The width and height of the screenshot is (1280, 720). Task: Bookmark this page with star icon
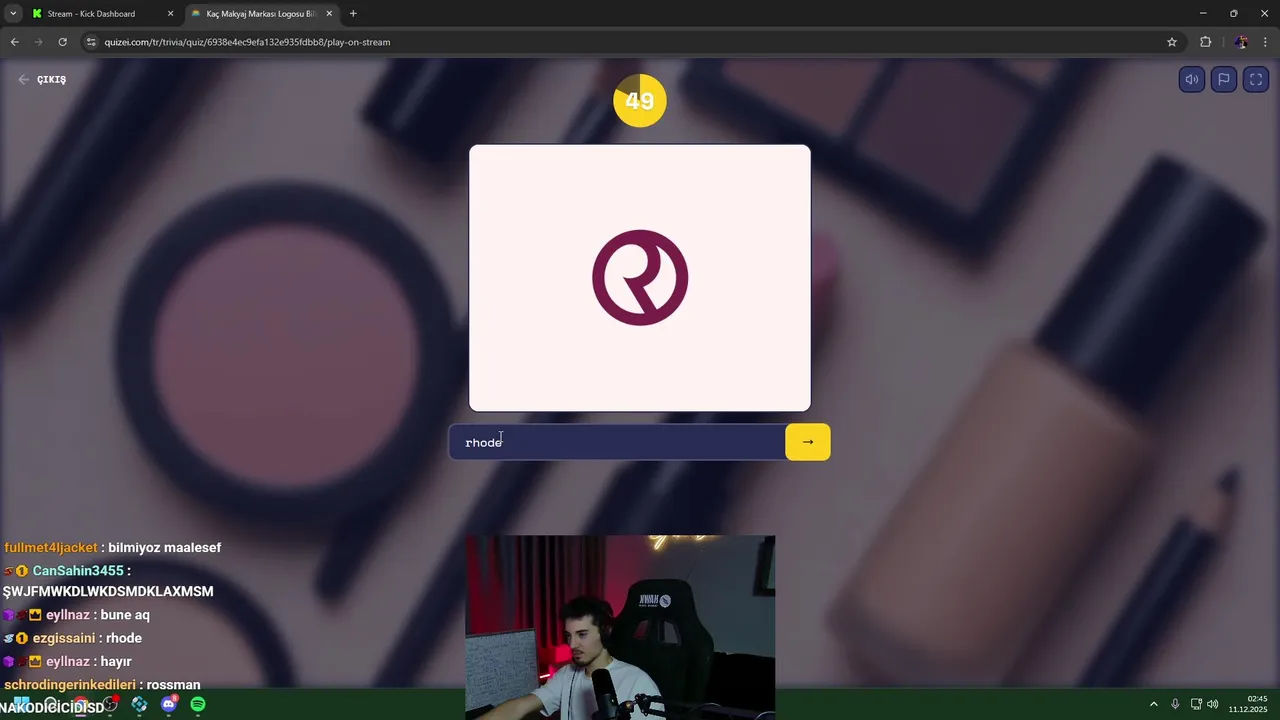pyautogui.click(x=1172, y=42)
